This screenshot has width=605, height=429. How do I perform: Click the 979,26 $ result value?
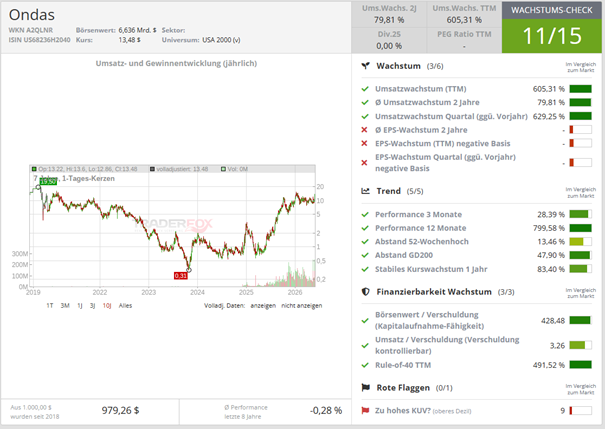[120, 410]
